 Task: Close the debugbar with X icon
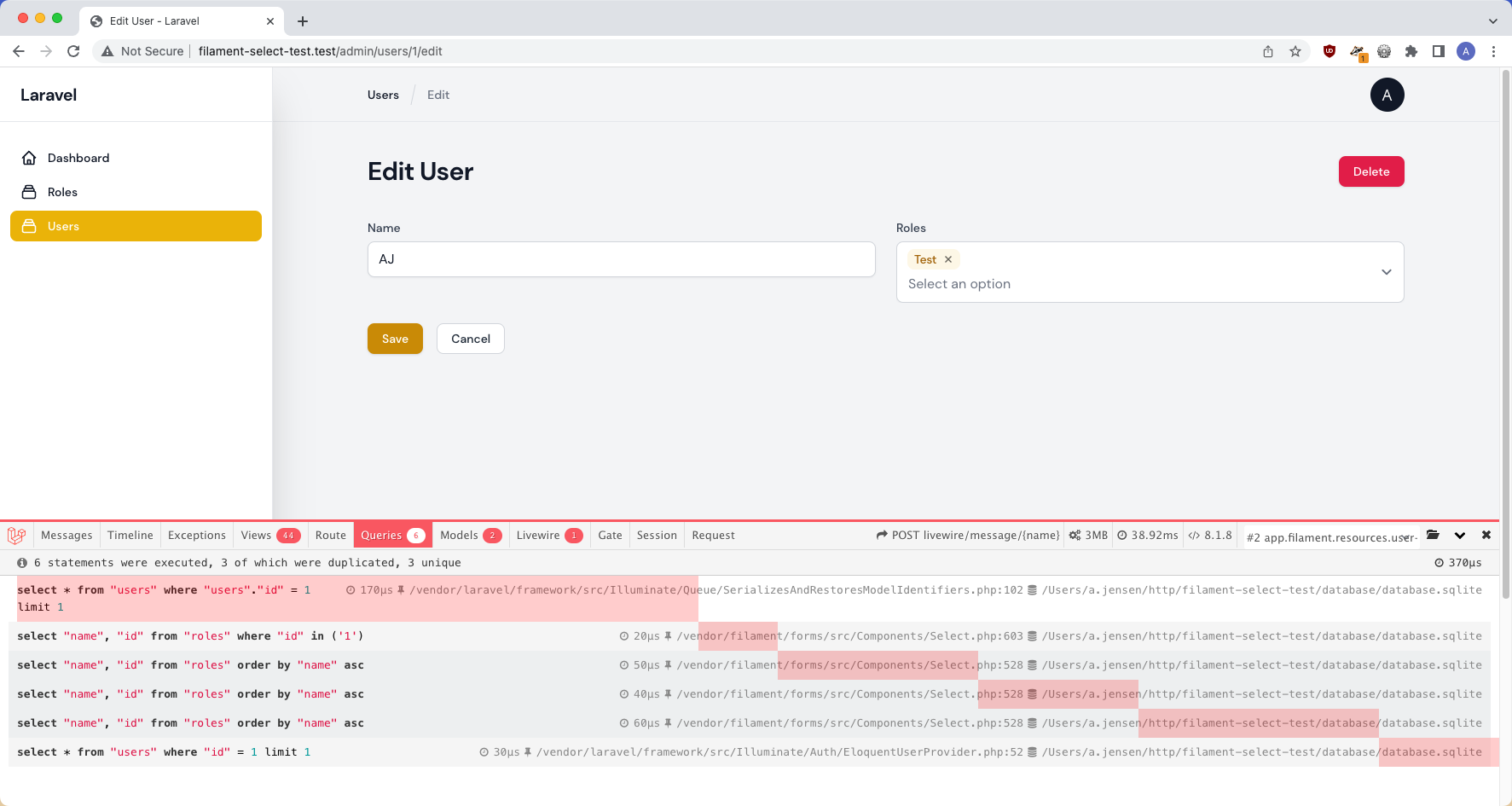coord(1486,536)
